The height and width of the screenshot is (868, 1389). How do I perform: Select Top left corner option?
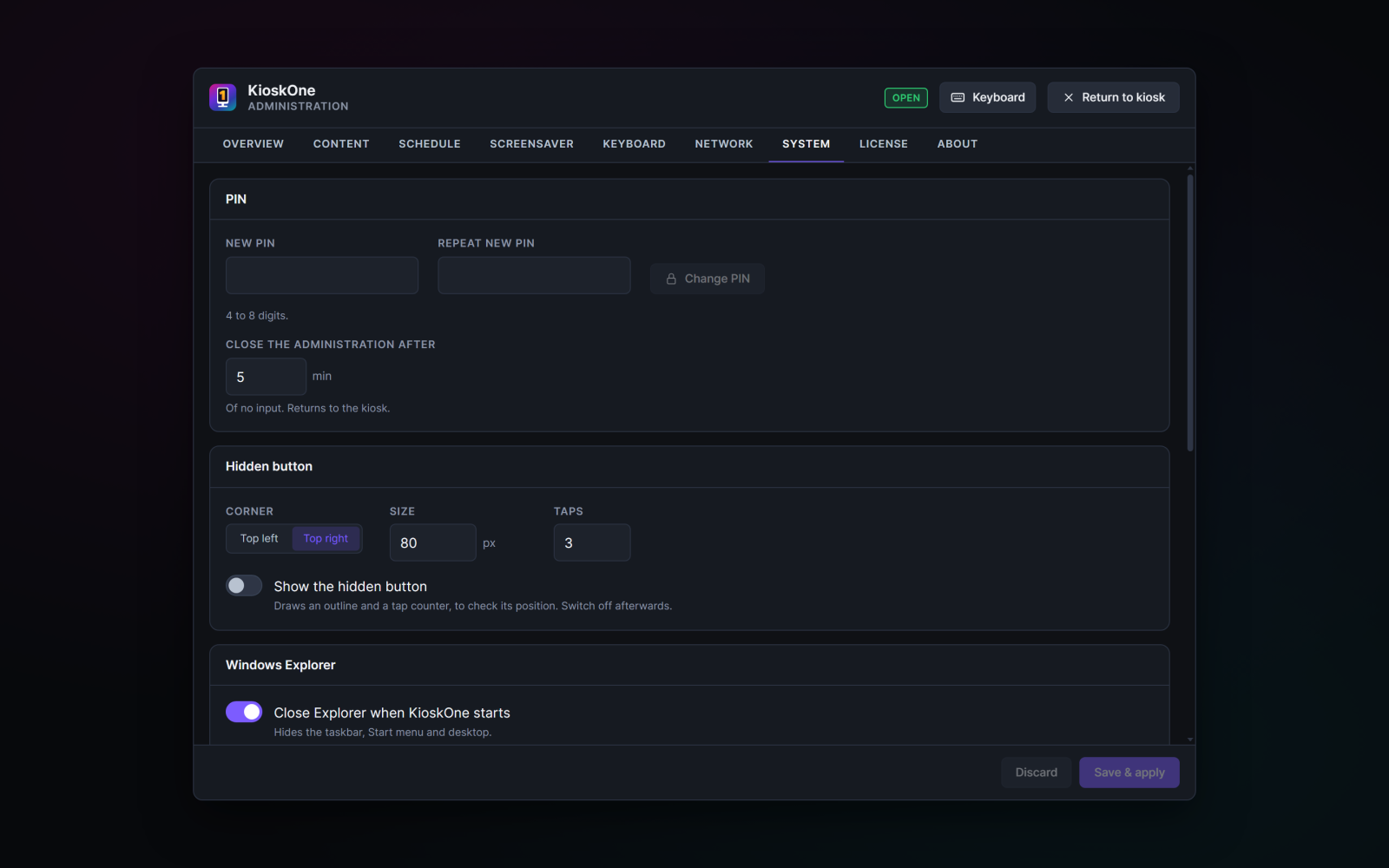pos(260,539)
